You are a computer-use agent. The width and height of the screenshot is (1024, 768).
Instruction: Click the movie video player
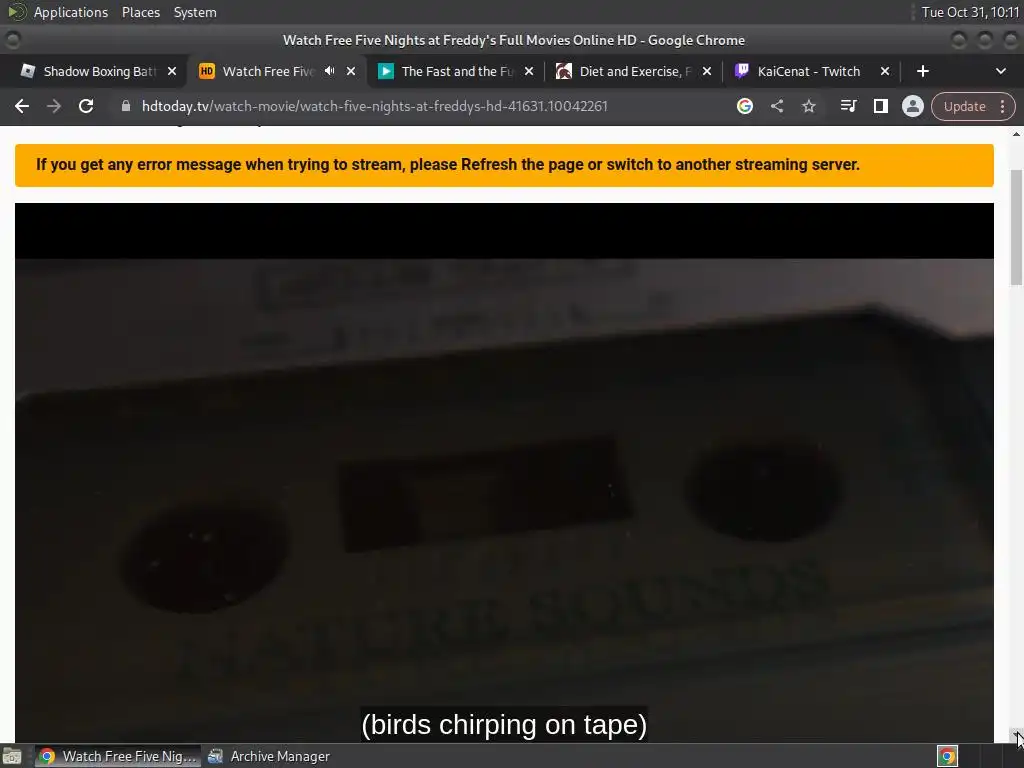point(504,473)
